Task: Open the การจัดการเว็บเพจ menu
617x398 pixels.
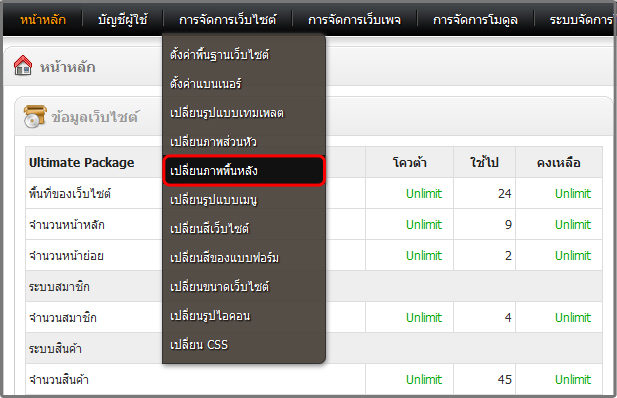Action: coord(354,20)
